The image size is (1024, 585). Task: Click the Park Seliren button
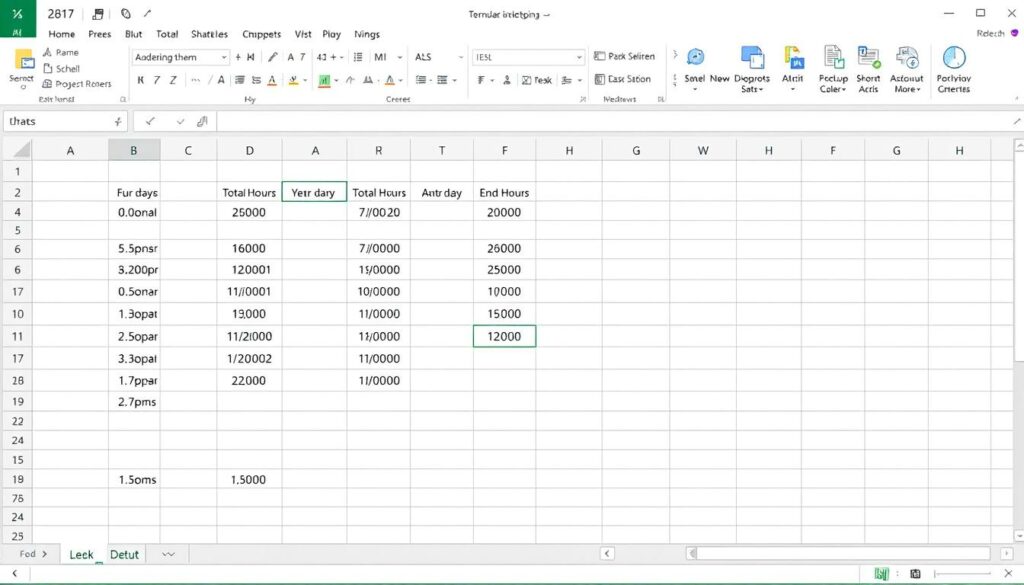[x=624, y=56]
